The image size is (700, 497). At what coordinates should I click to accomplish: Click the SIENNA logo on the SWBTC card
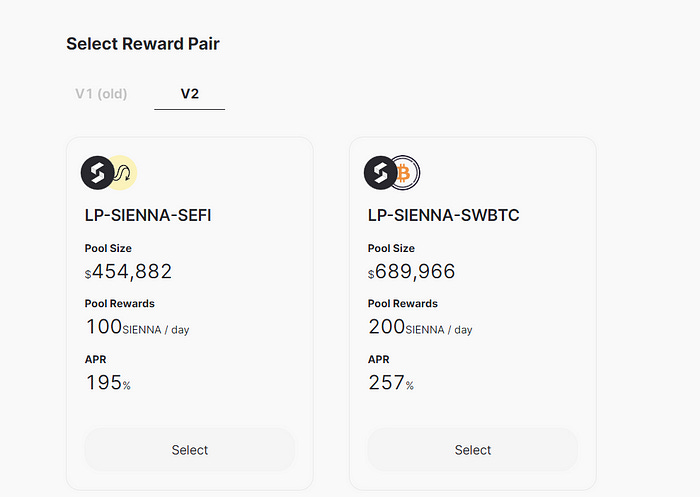click(380, 173)
